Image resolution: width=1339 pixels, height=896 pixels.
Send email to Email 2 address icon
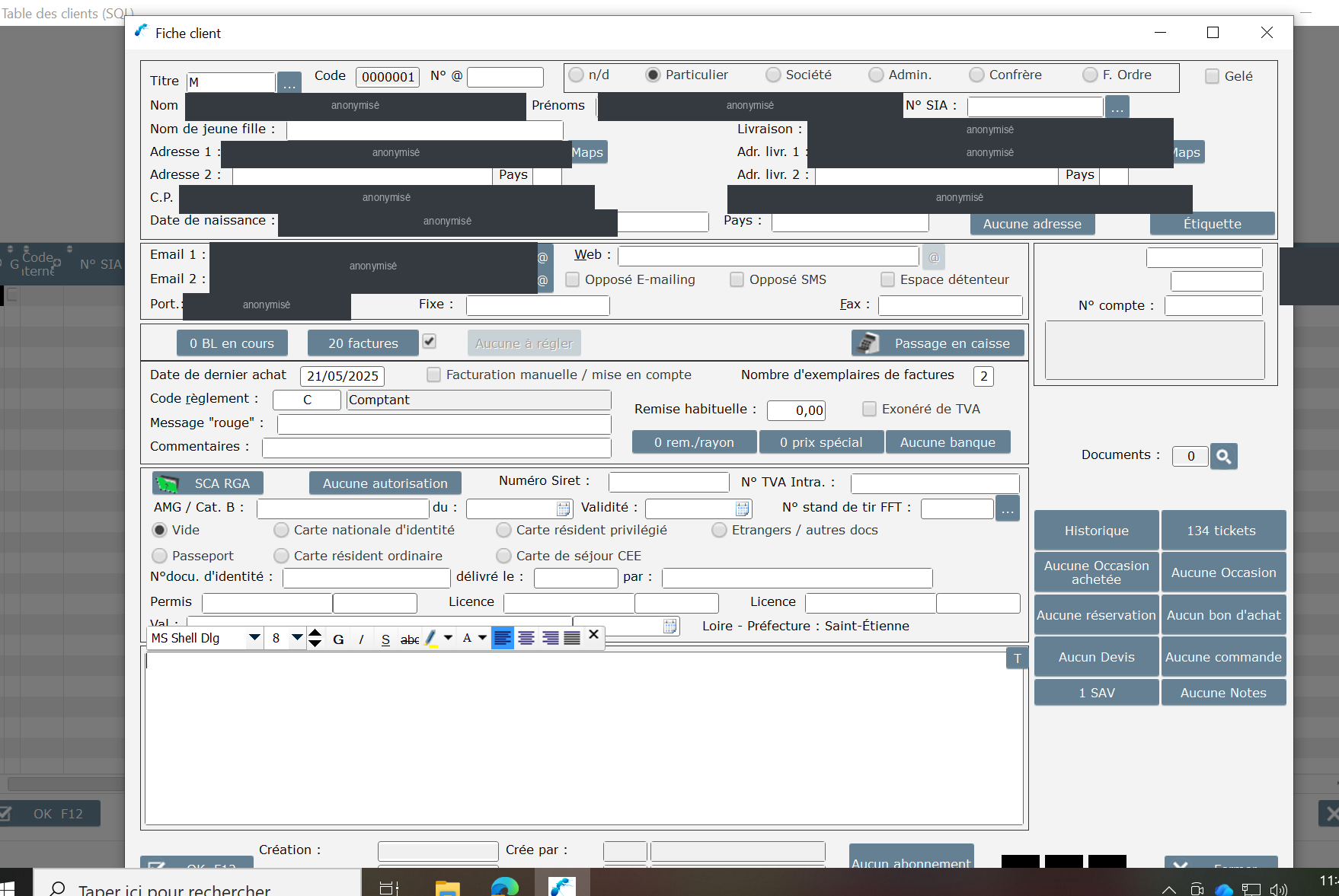click(x=543, y=281)
